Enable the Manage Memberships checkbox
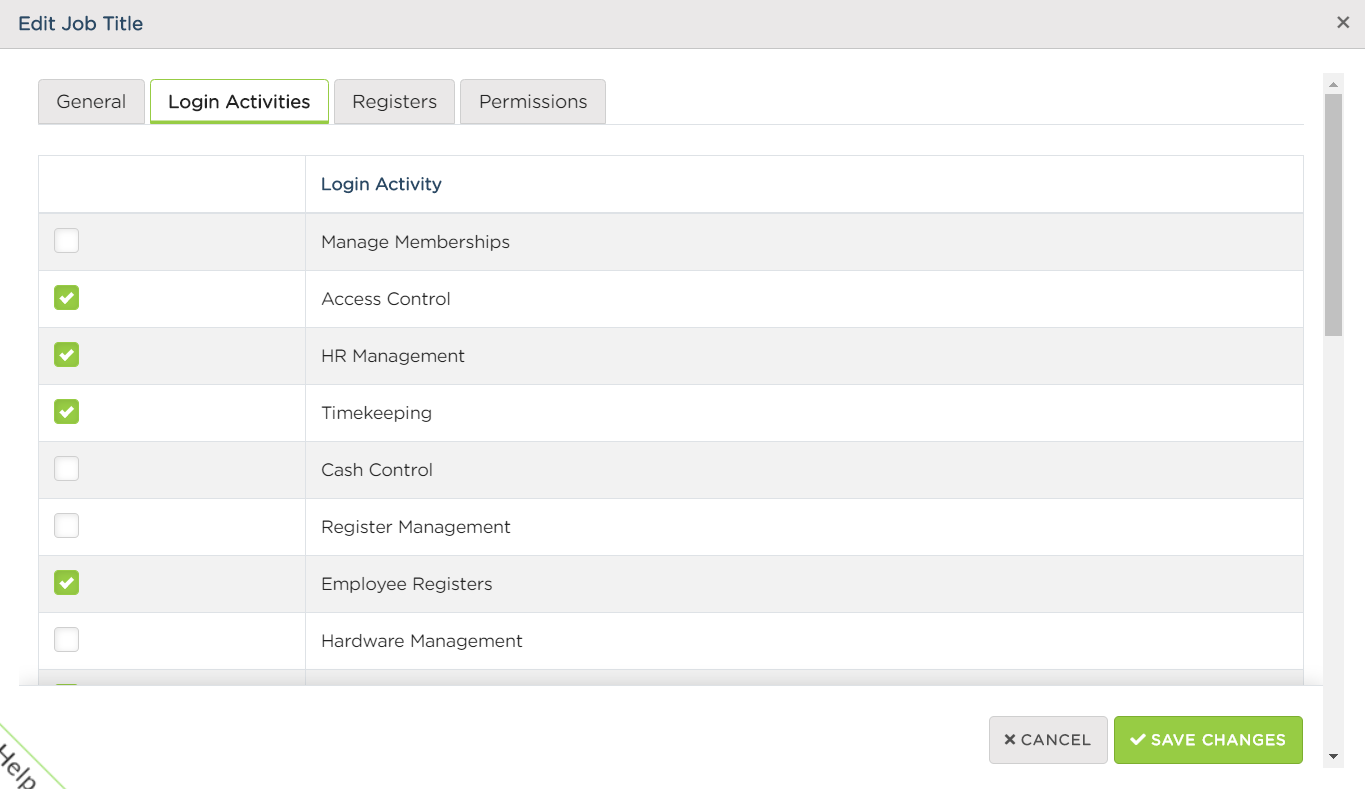1365x789 pixels. 66,241
